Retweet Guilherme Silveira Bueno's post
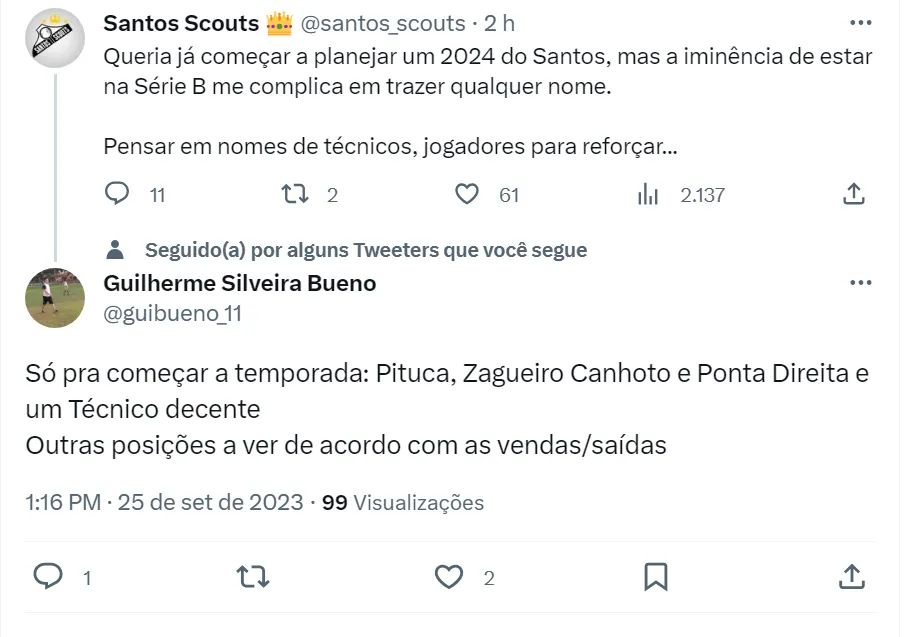This screenshot has width=916, height=637. click(x=251, y=576)
